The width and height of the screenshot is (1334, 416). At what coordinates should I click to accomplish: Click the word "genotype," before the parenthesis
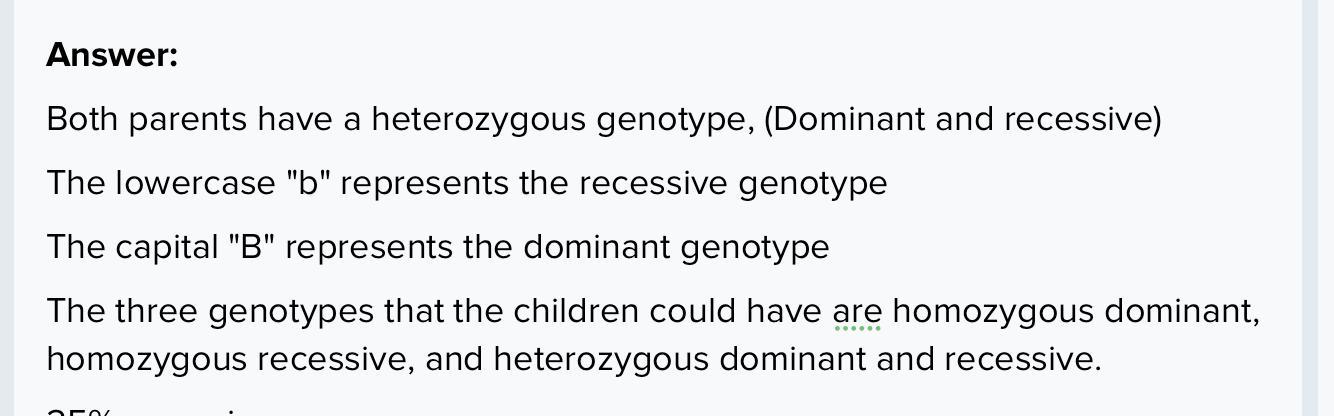pos(675,121)
